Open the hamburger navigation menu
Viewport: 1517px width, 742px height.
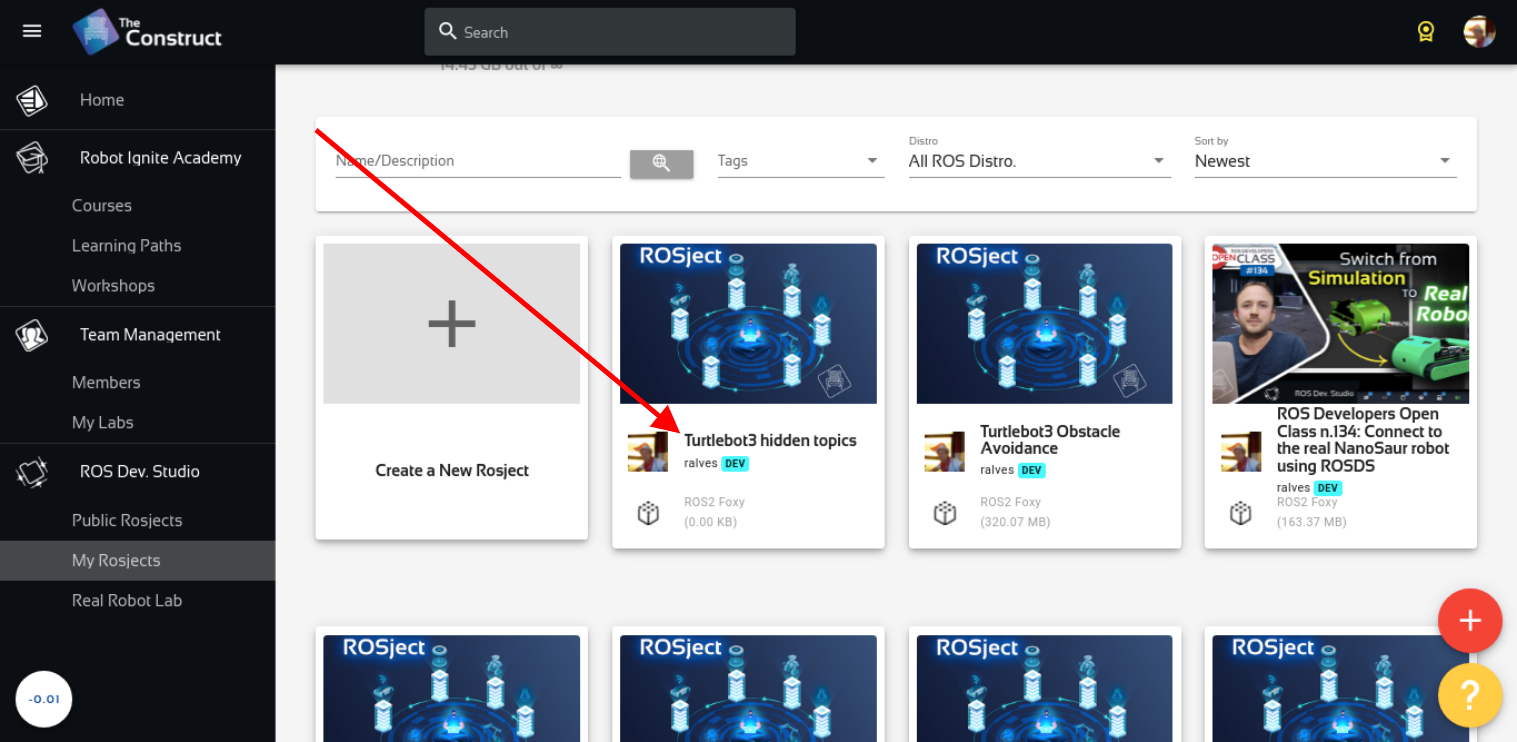[x=32, y=31]
